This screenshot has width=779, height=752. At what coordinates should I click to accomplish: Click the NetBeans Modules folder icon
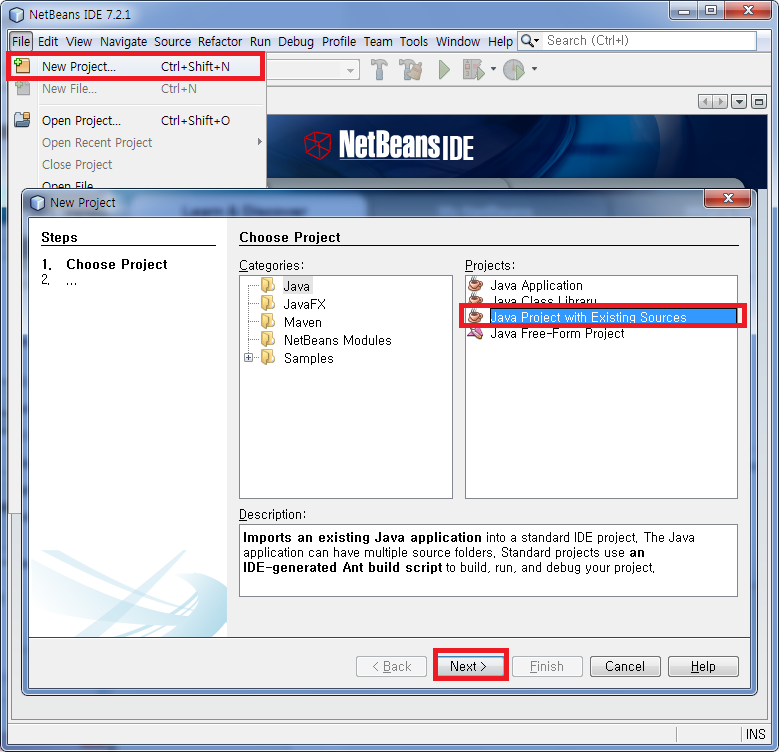tap(268, 339)
